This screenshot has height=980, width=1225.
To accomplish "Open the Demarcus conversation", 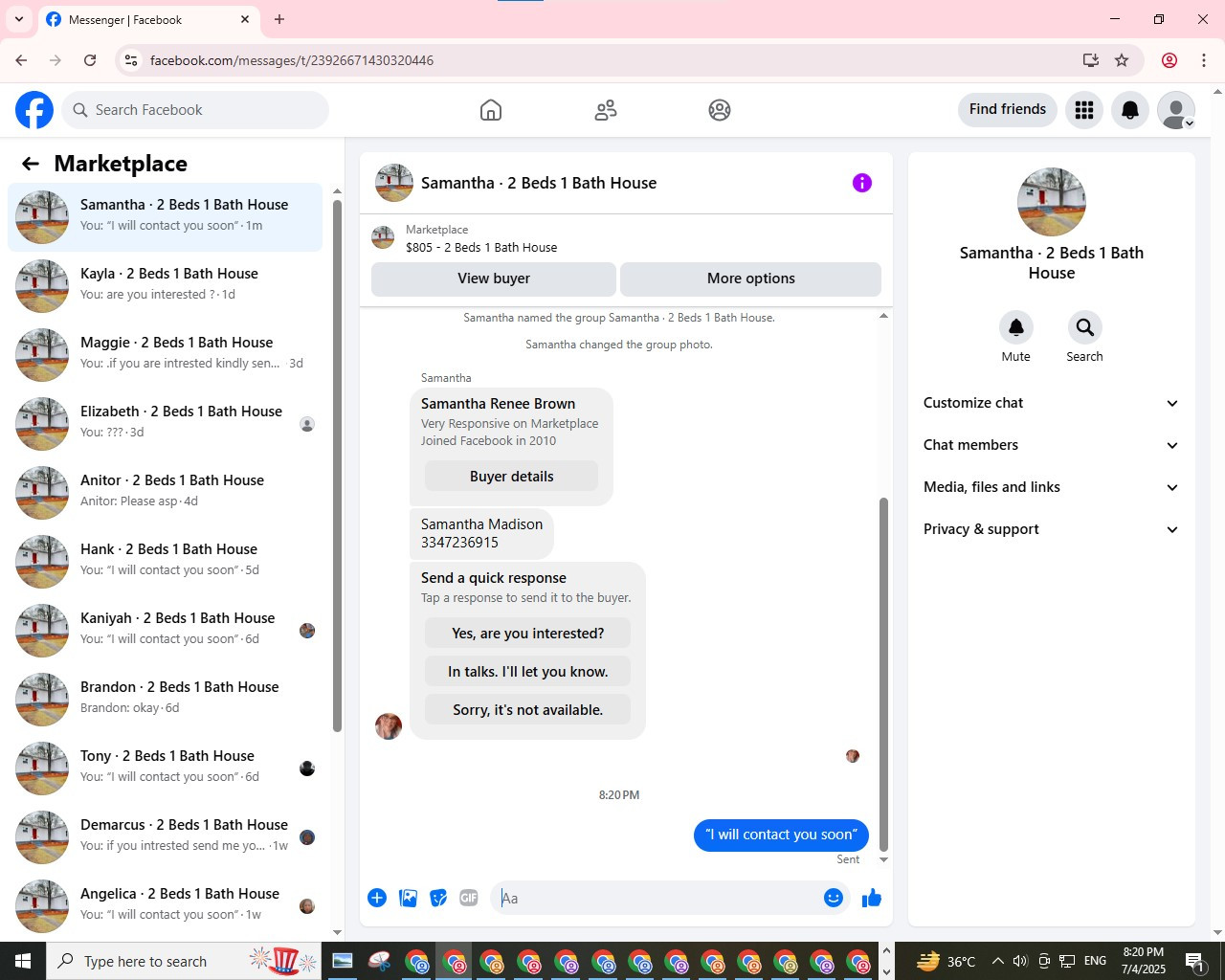I will (165, 836).
